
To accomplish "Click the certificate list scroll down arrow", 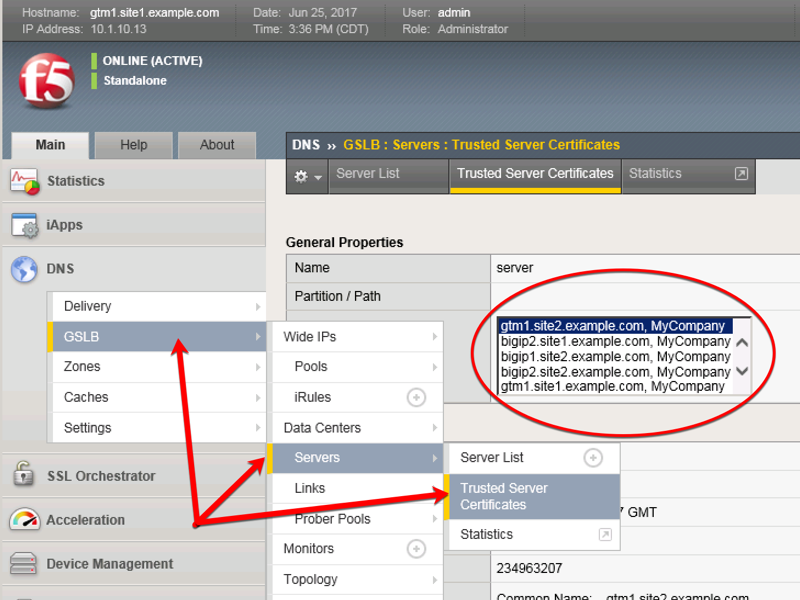I will pos(742,371).
